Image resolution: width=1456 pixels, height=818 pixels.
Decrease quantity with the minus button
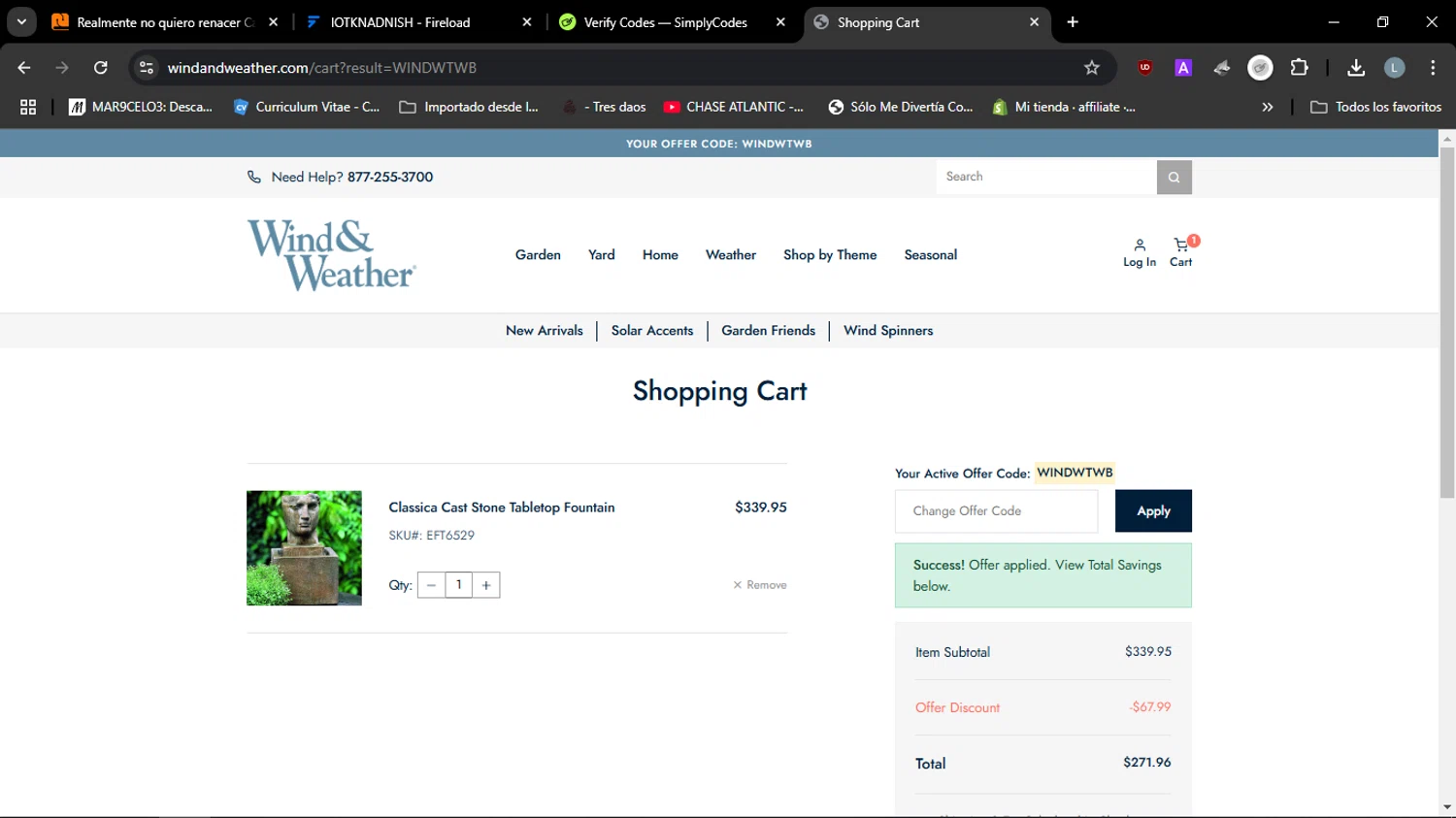point(431,585)
